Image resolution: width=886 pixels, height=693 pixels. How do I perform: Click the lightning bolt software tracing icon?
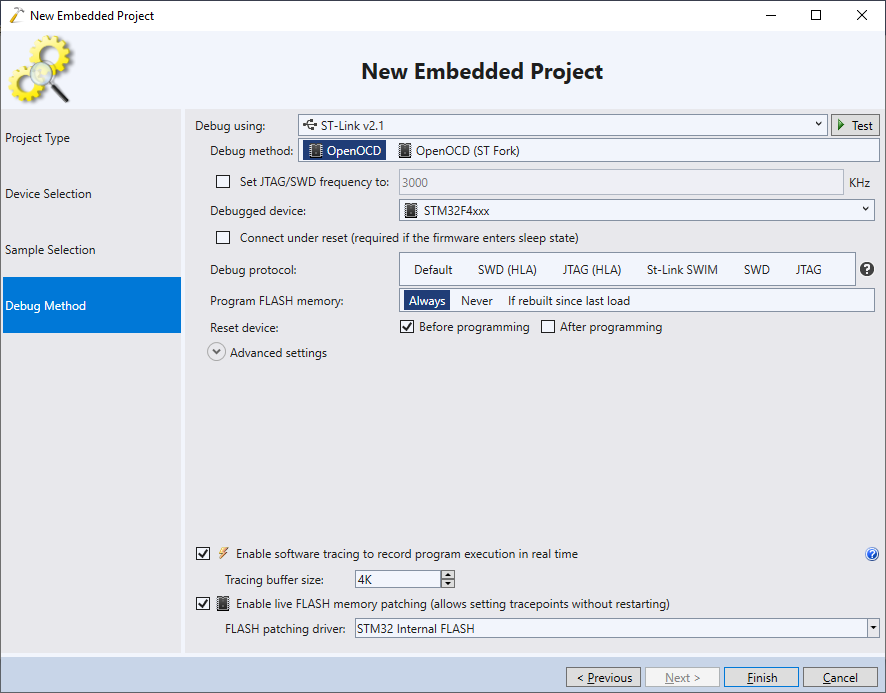pyautogui.click(x=224, y=553)
